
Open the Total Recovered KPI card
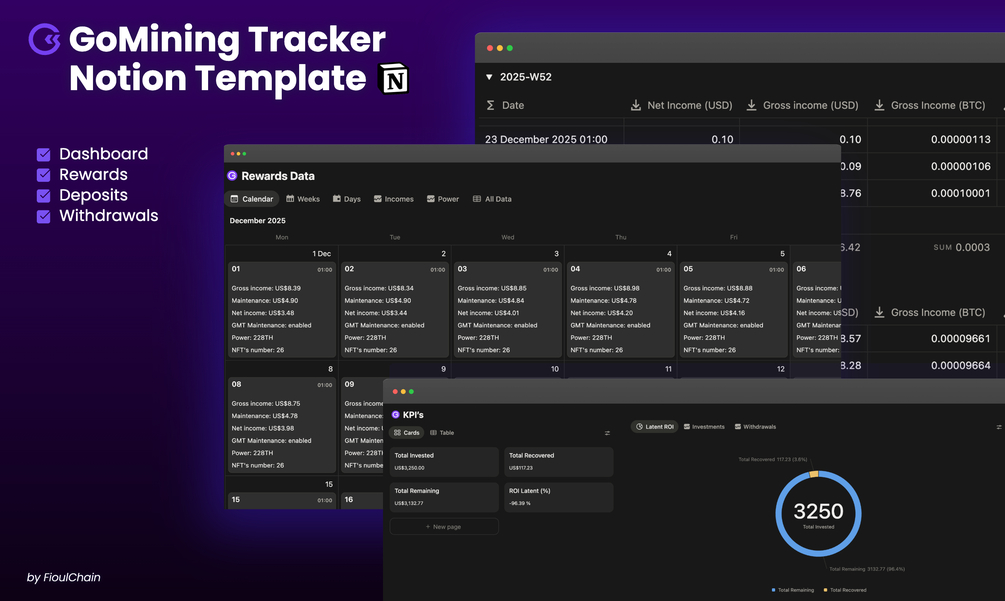[x=559, y=461]
